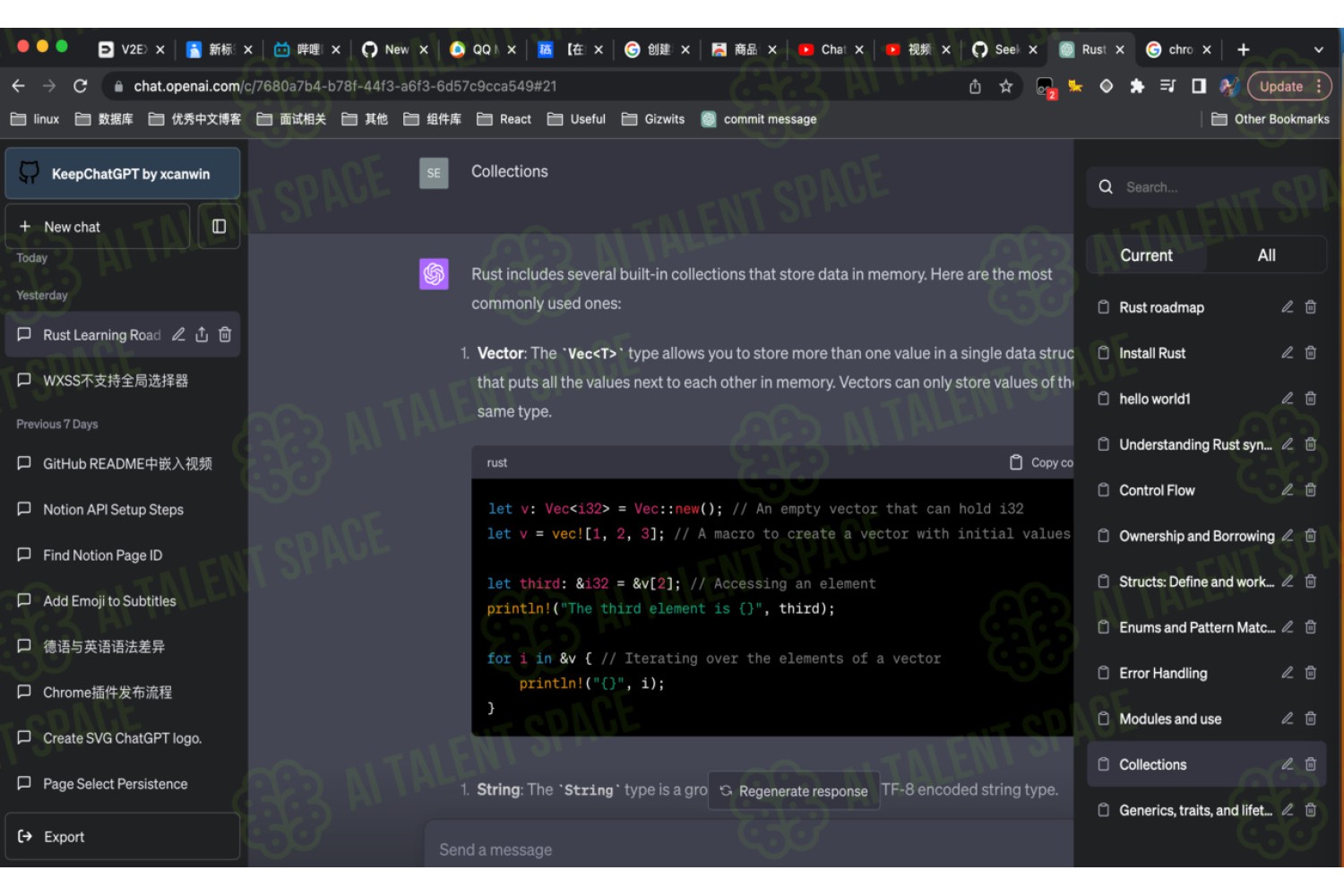
Task: Open KeepChatGPT by xcanwin link
Action: pyautogui.click(x=123, y=174)
